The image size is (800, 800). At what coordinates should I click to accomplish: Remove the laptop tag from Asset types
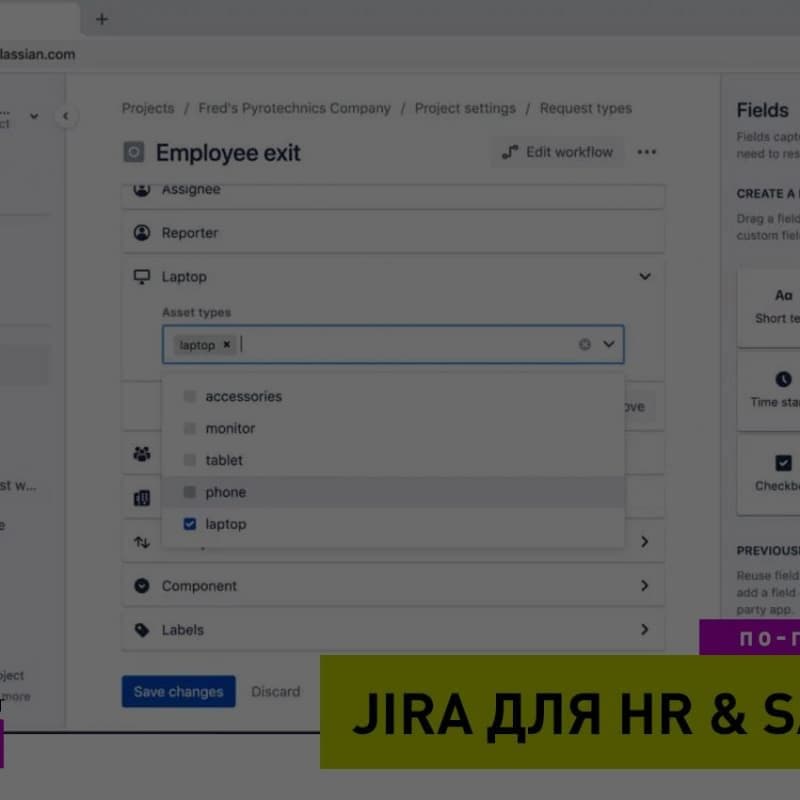pyautogui.click(x=227, y=345)
